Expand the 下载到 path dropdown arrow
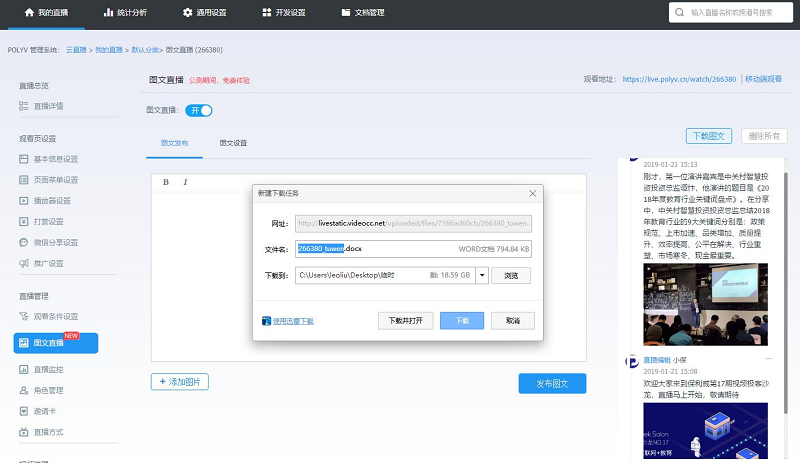The width and height of the screenshot is (800, 463). [482, 274]
